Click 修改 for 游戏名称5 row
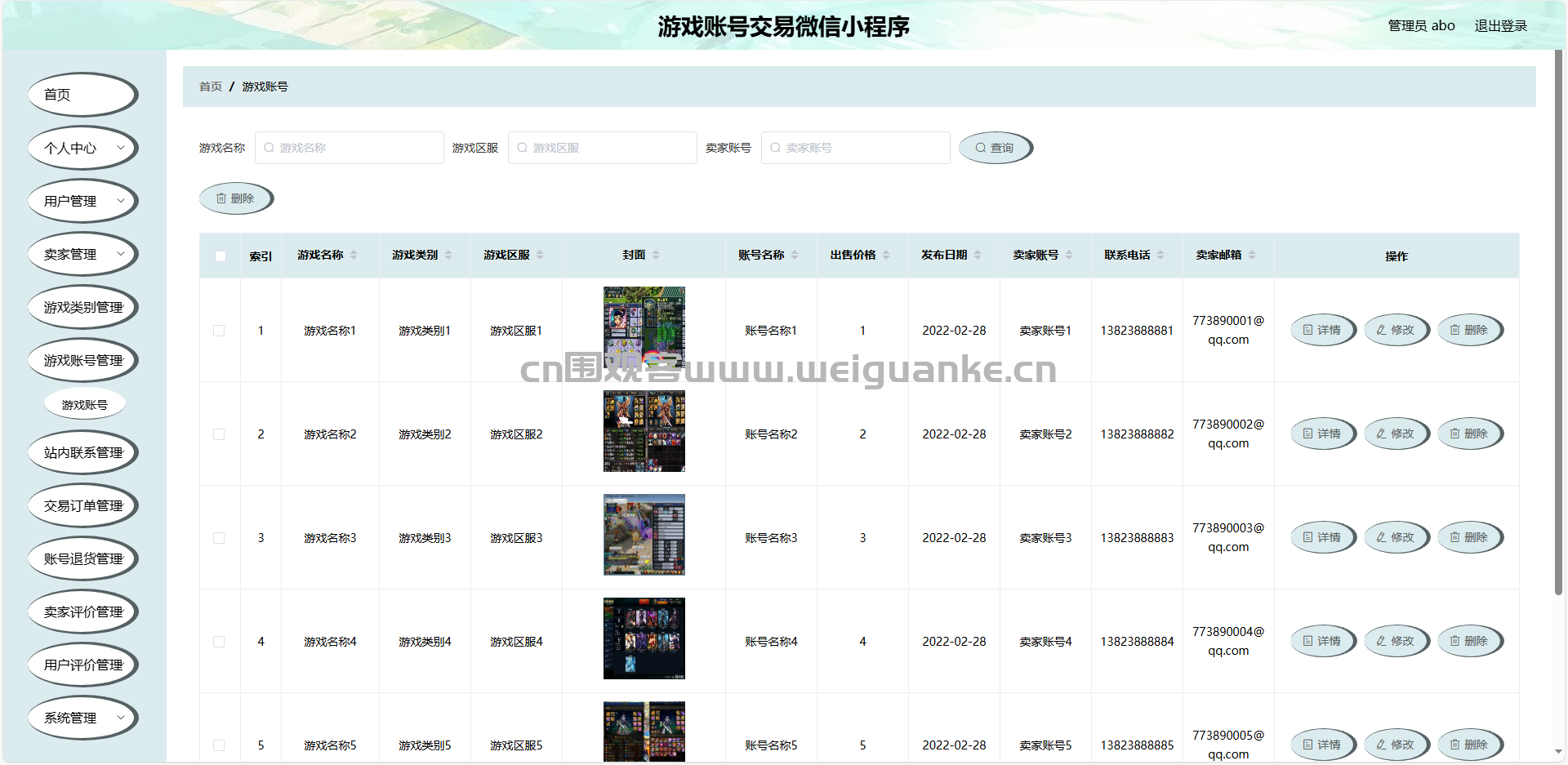1568x765 pixels. tap(1396, 745)
